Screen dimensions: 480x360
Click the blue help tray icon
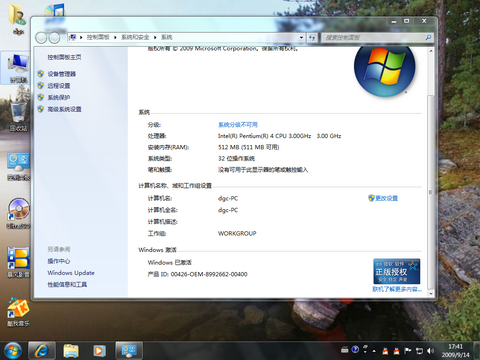355,349
